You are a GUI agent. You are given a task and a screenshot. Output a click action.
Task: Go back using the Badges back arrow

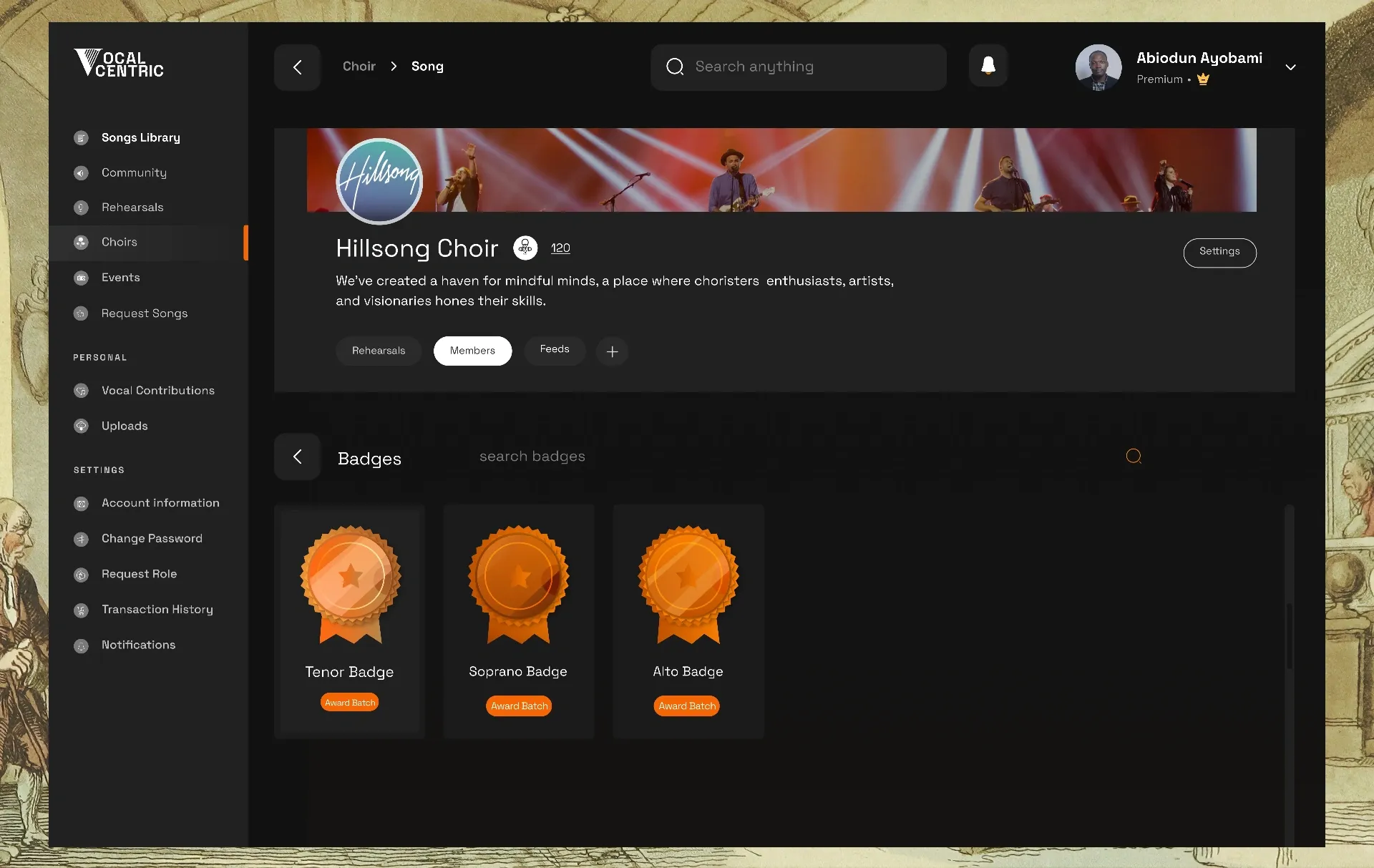297,457
